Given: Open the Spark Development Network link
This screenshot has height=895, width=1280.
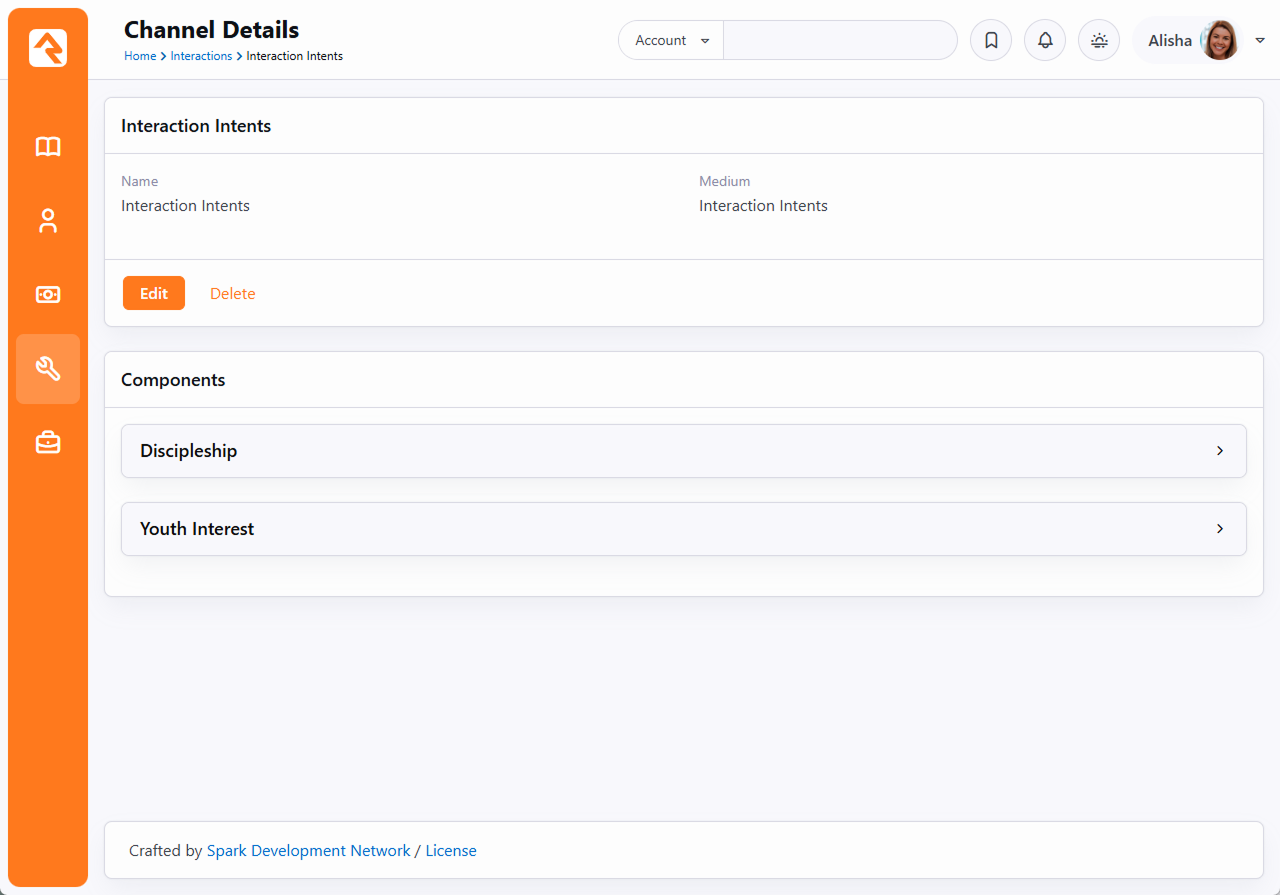Looking at the screenshot, I should click(x=308, y=851).
